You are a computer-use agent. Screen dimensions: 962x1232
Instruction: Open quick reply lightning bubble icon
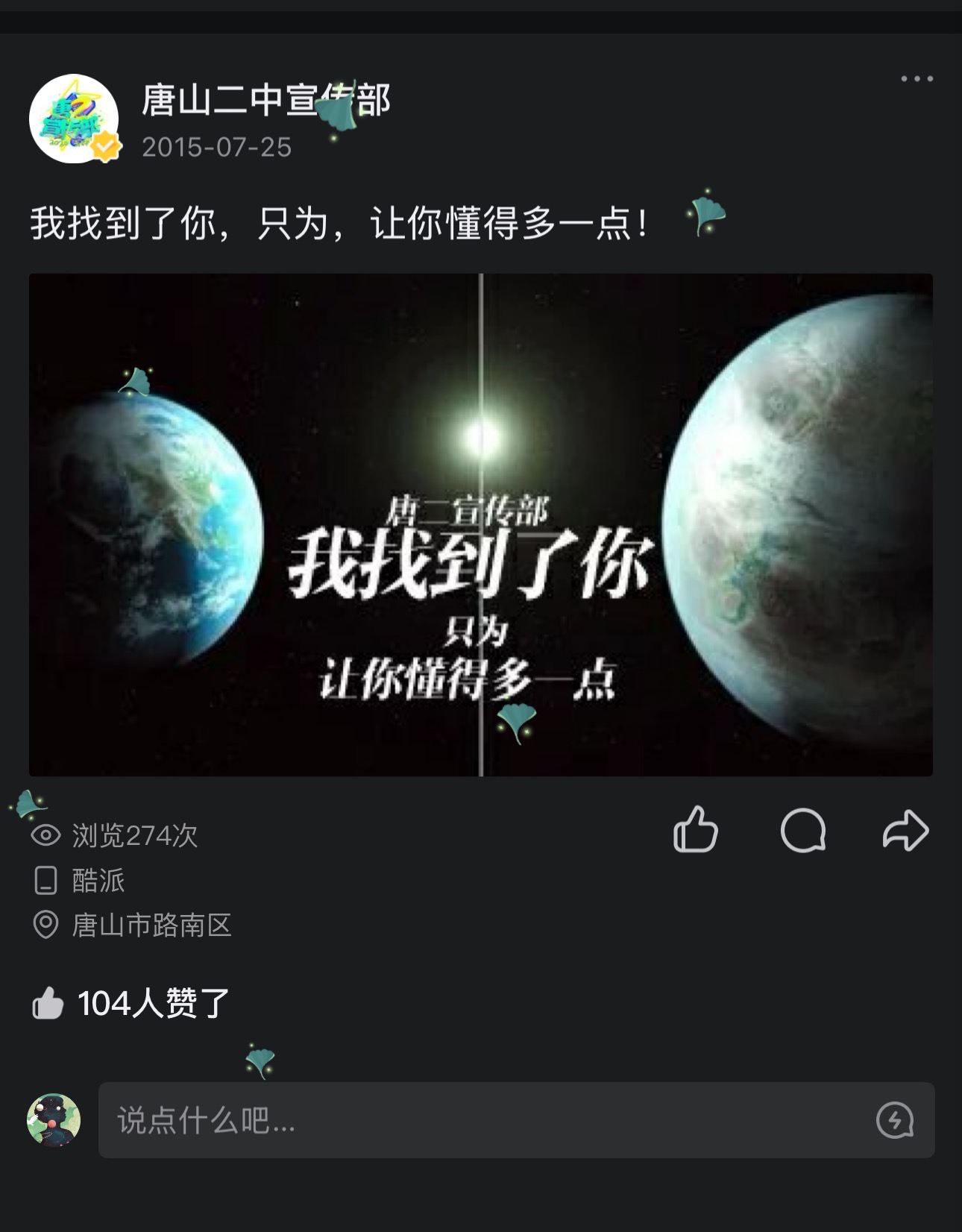click(x=895, y=1120)
